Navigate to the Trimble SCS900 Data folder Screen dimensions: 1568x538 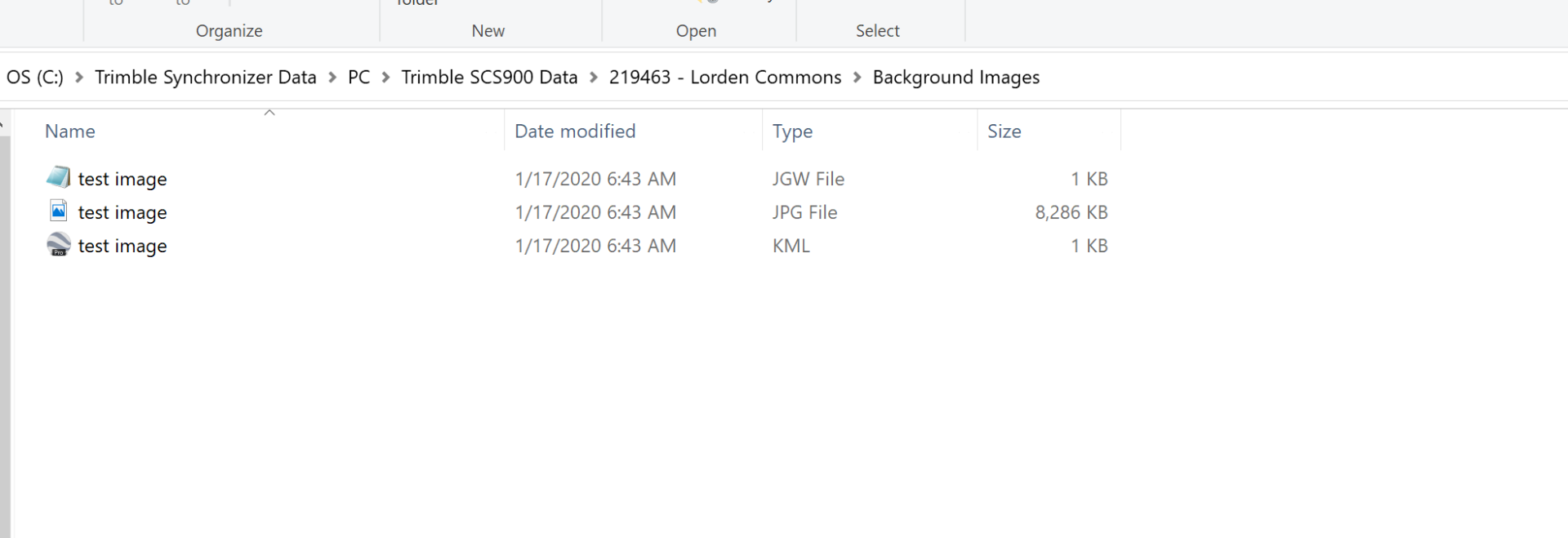488,77
